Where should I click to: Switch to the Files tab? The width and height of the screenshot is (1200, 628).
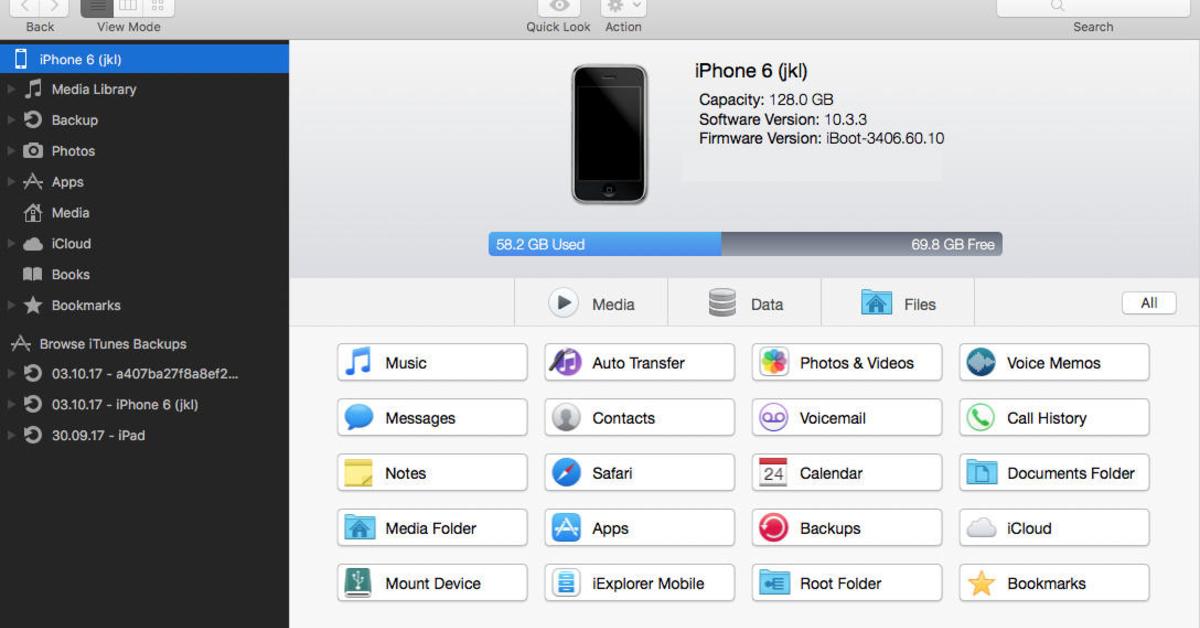tap(898, 303)
